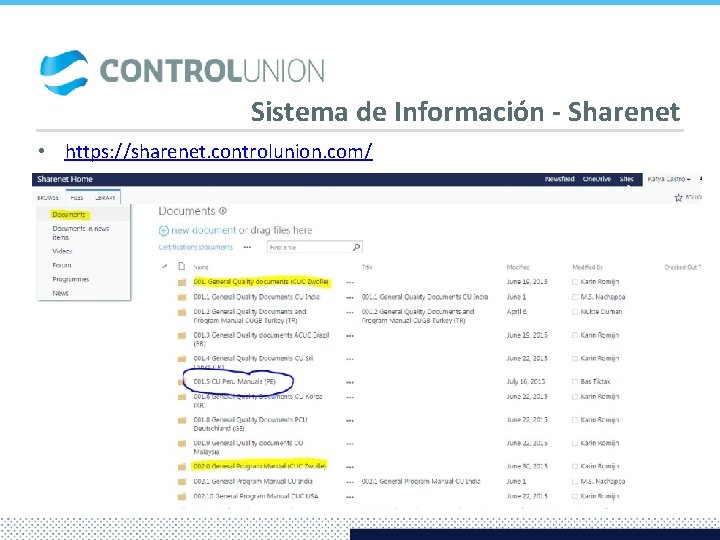Click folder icon of 001.3 ACUC Brazil
The image size is (720, 540).
click(182, 336)
